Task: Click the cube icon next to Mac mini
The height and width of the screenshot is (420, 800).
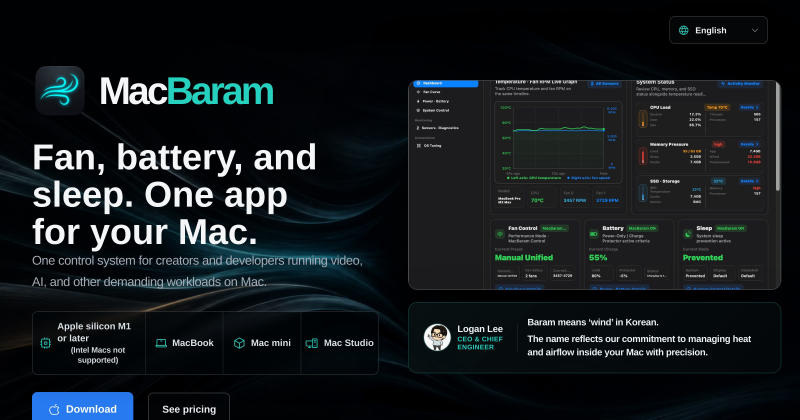Action: (239, 343)
